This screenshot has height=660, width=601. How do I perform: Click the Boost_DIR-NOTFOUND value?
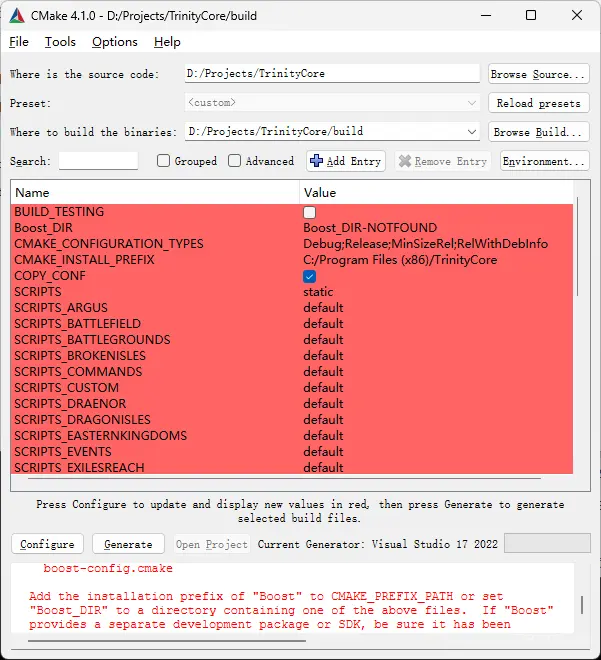pyautogui.click(x=370, y=228)
